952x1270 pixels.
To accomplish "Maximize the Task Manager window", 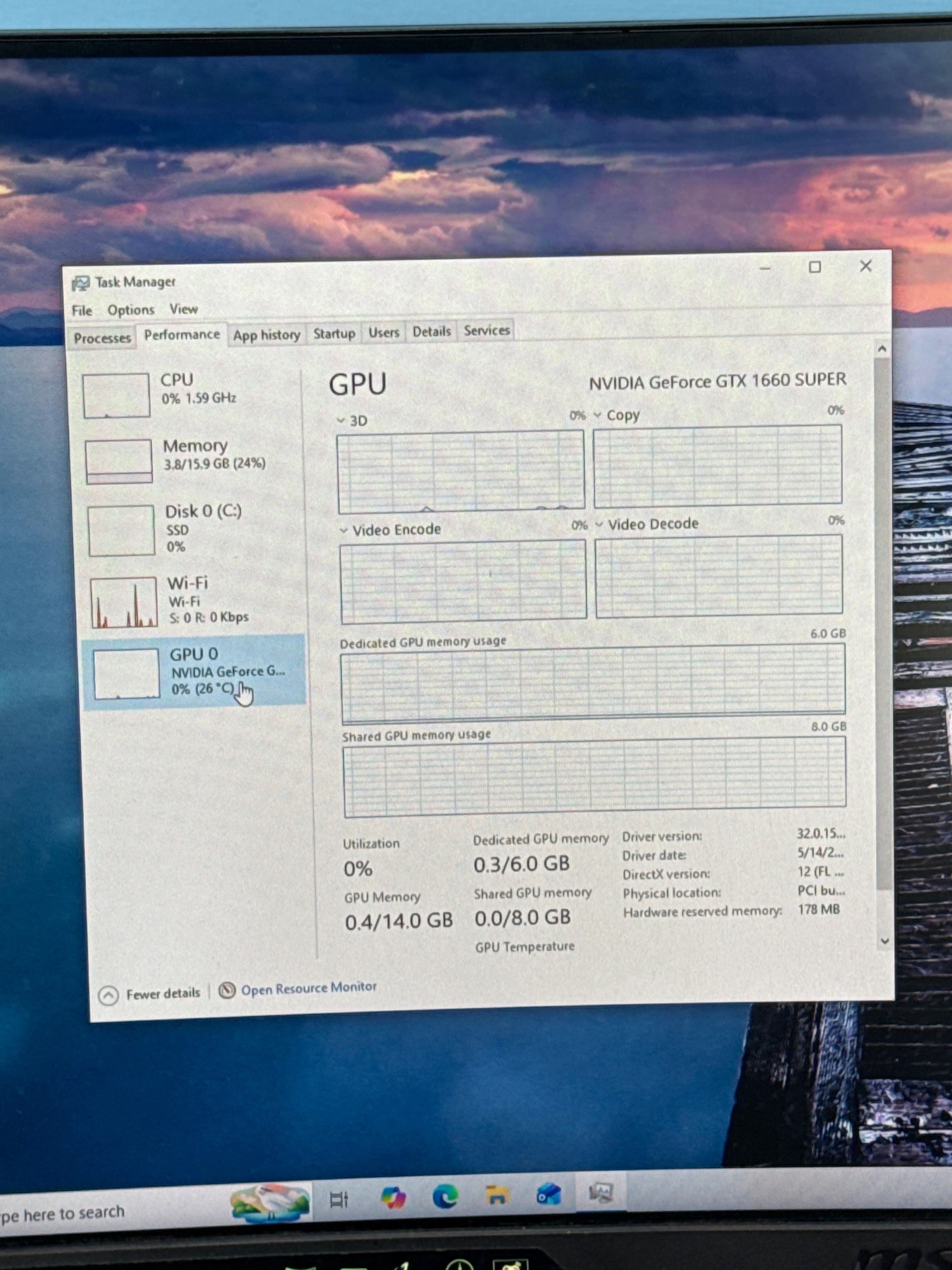I will point(815,267).
